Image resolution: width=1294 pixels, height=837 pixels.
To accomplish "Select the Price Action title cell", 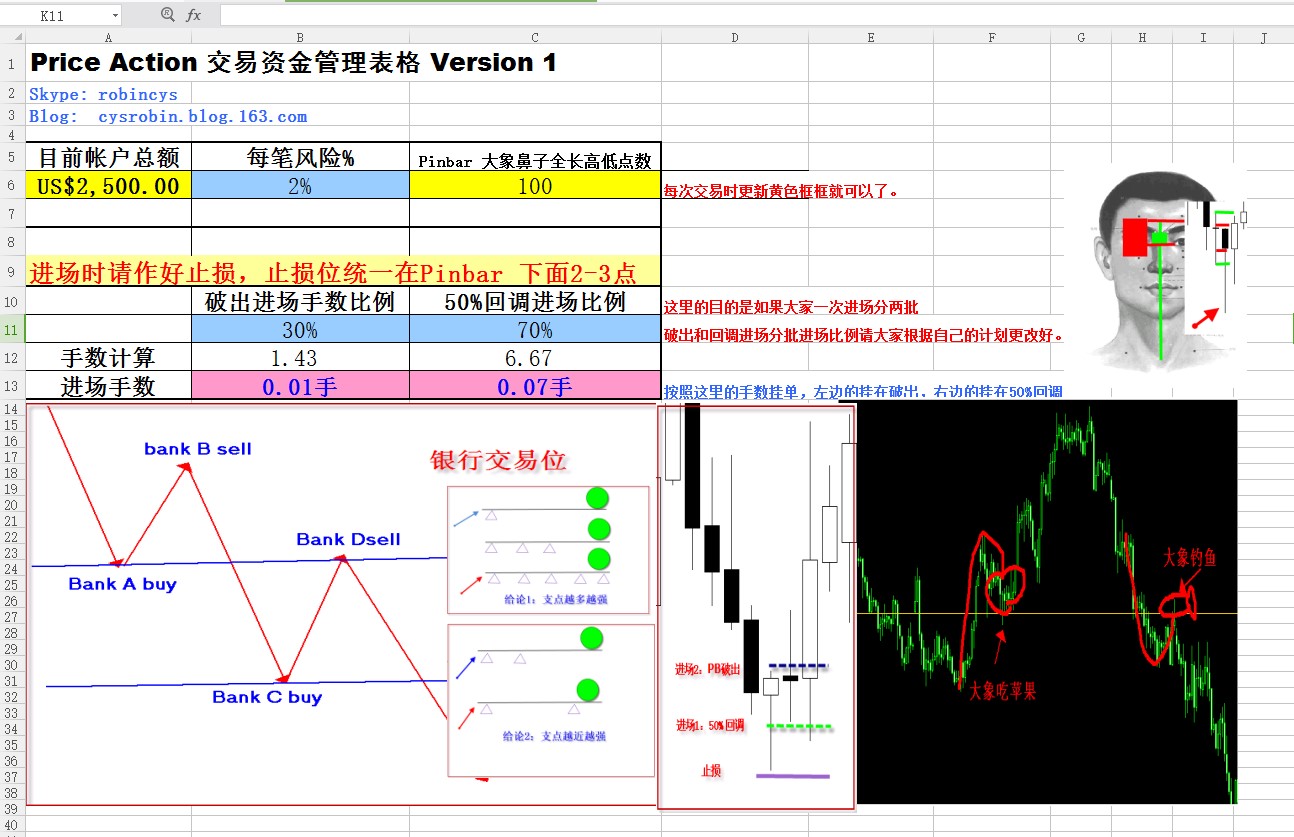I will point(293,62).
